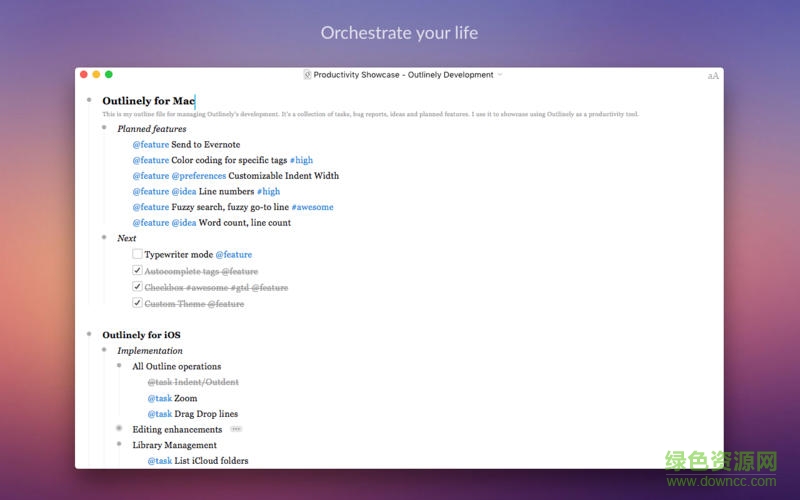Click the ellipsis badge after Editing enhancements

coord(236,429)
